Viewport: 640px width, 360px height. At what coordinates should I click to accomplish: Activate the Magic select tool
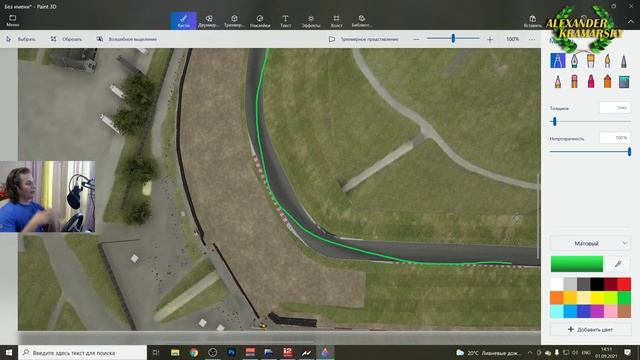point(127,39)
